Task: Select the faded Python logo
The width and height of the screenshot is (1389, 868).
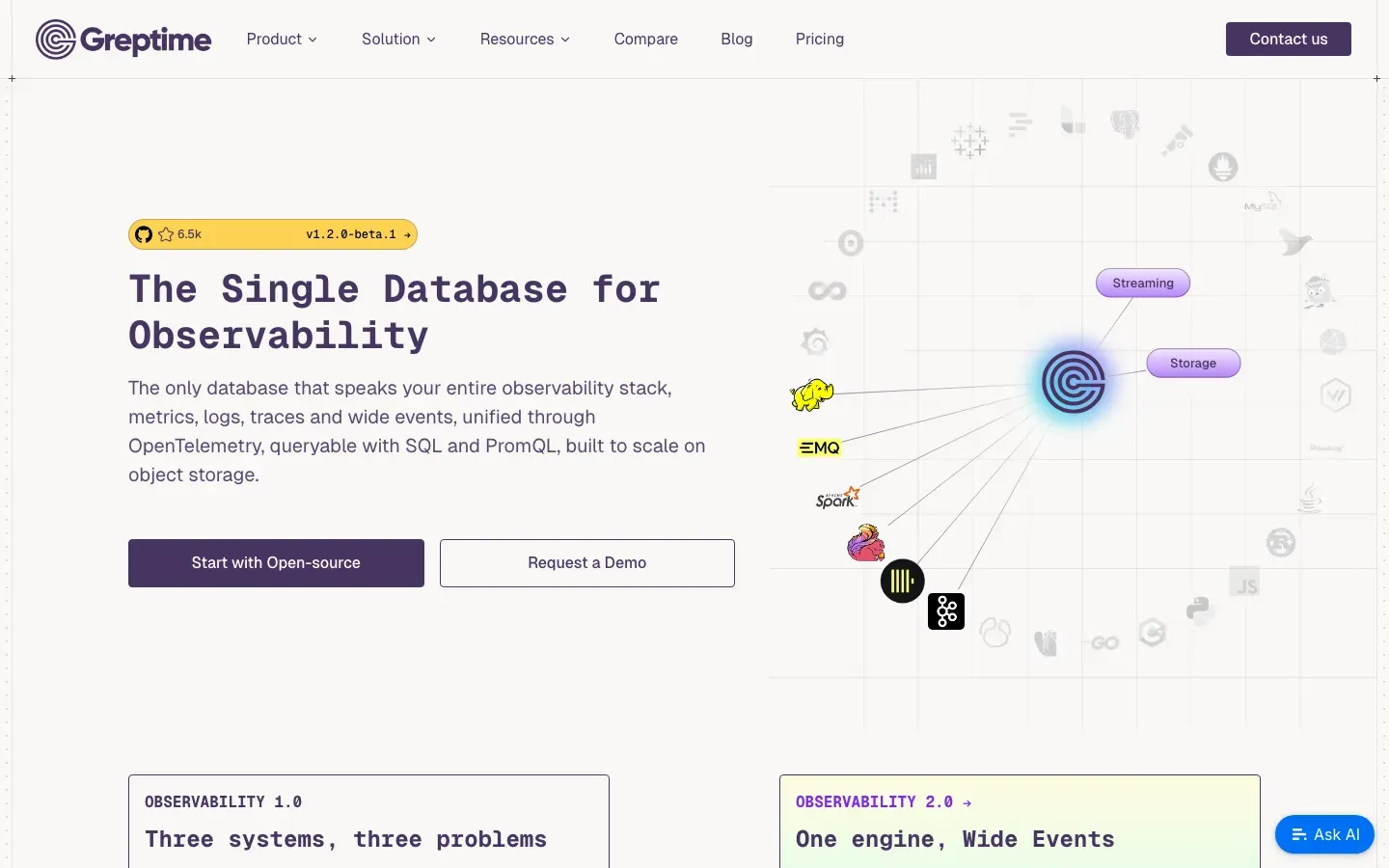Action: (x=1198, y=609)
